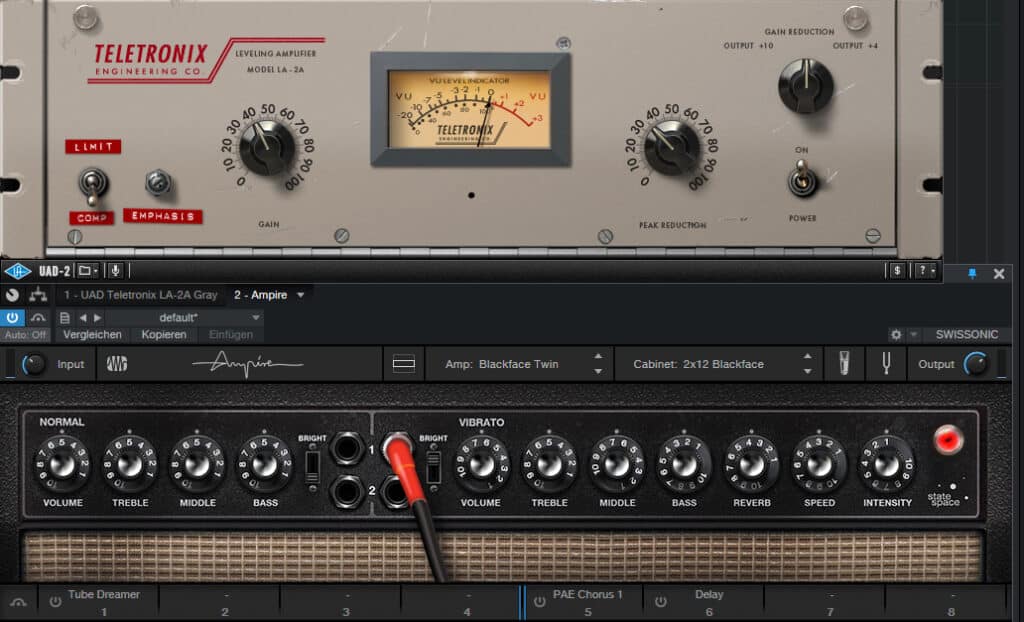
Task: Toggle the Vibrato channel Bright switch
Action: 433,466
